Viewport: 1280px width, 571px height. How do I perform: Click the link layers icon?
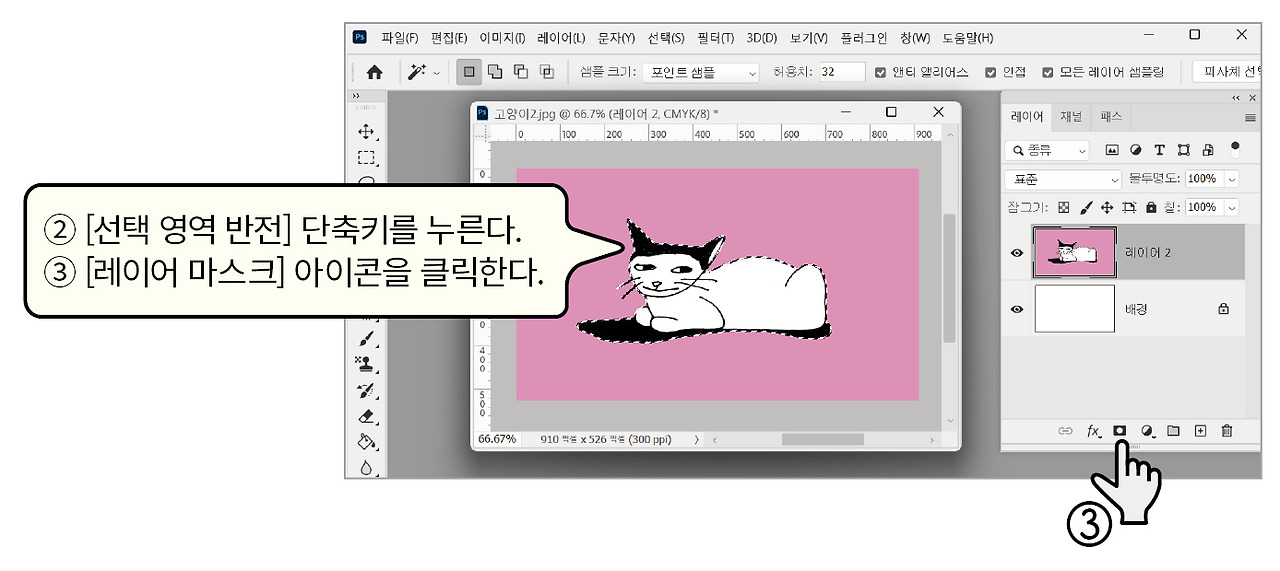(x=1065, y=431)
